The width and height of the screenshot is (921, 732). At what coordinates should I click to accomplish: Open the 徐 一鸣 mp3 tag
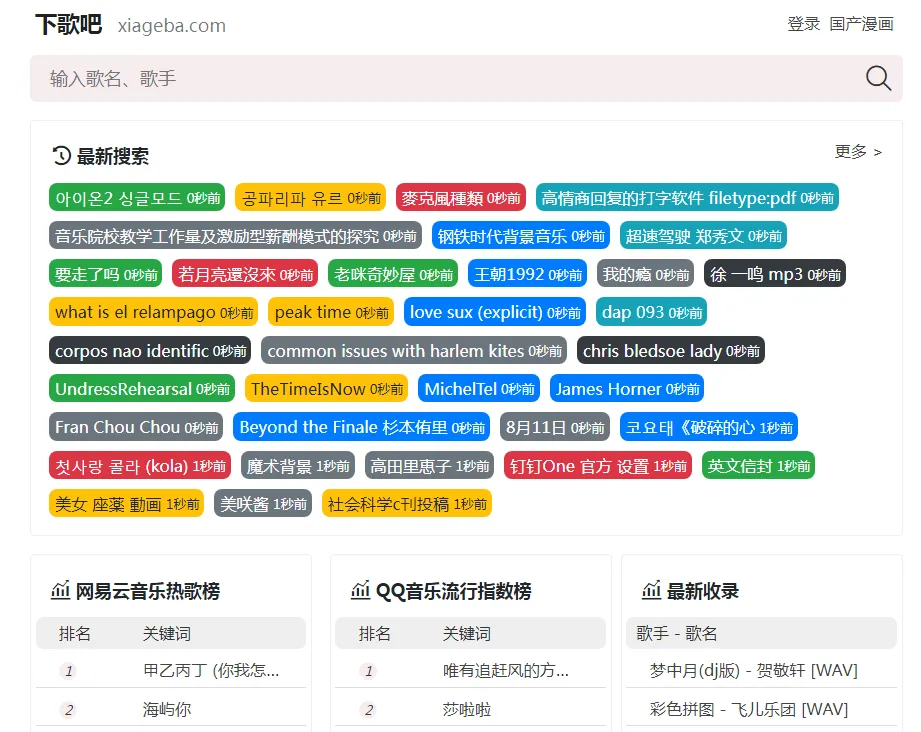(775, 274)
